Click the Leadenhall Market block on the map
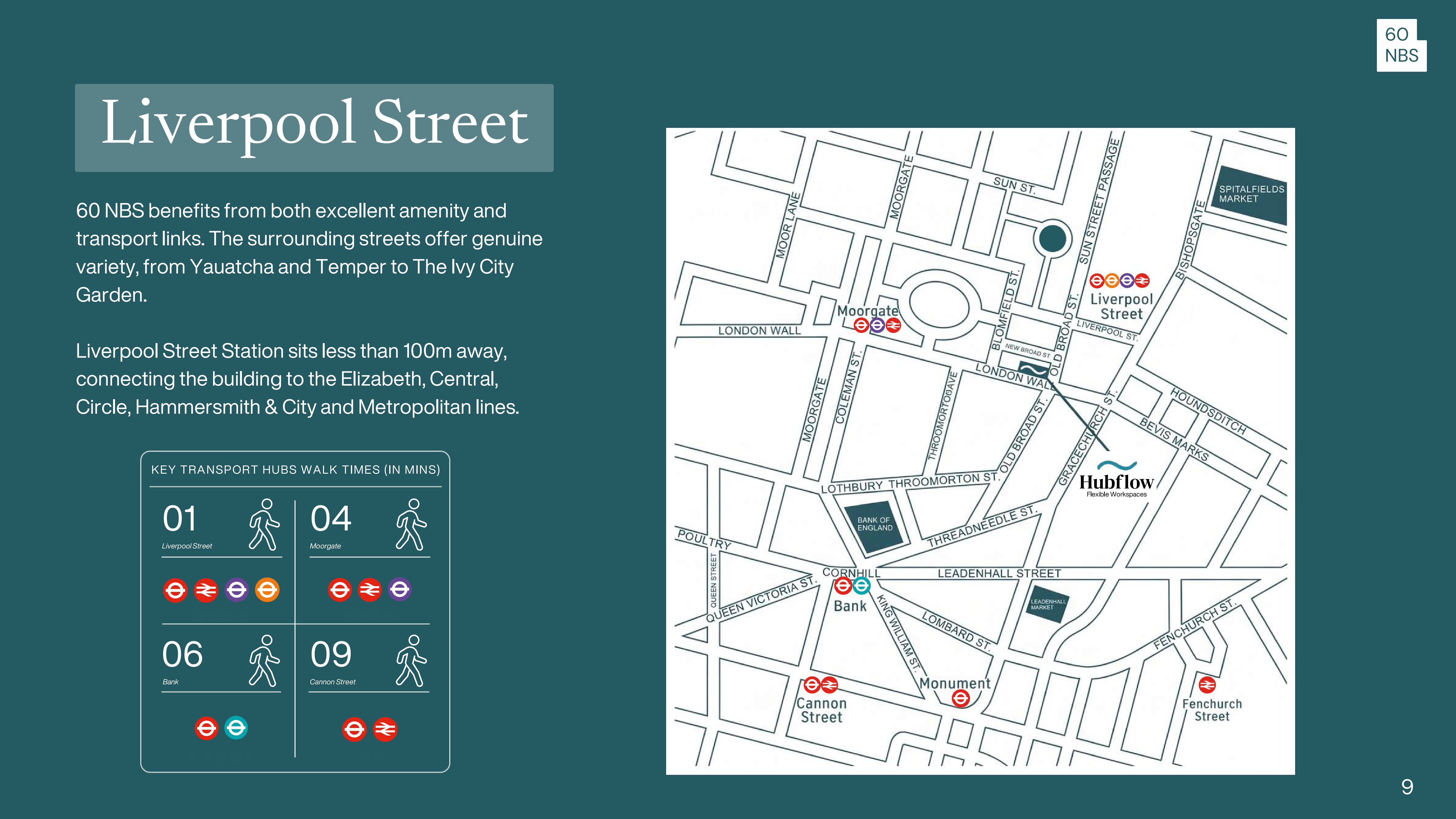The image size is (1456, 819). [x=1047, y=604]
